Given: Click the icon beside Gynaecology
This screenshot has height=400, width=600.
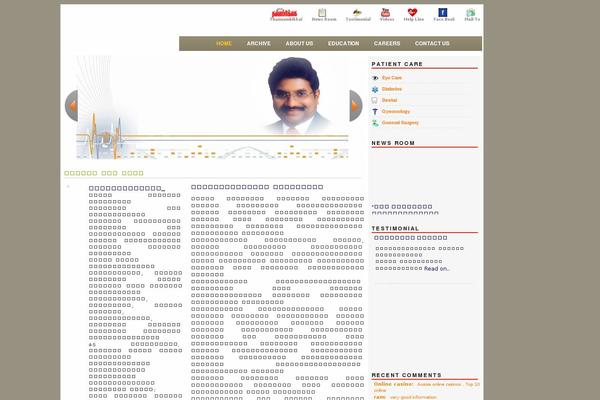Looking at the screenshot, I should coord(375,111).
